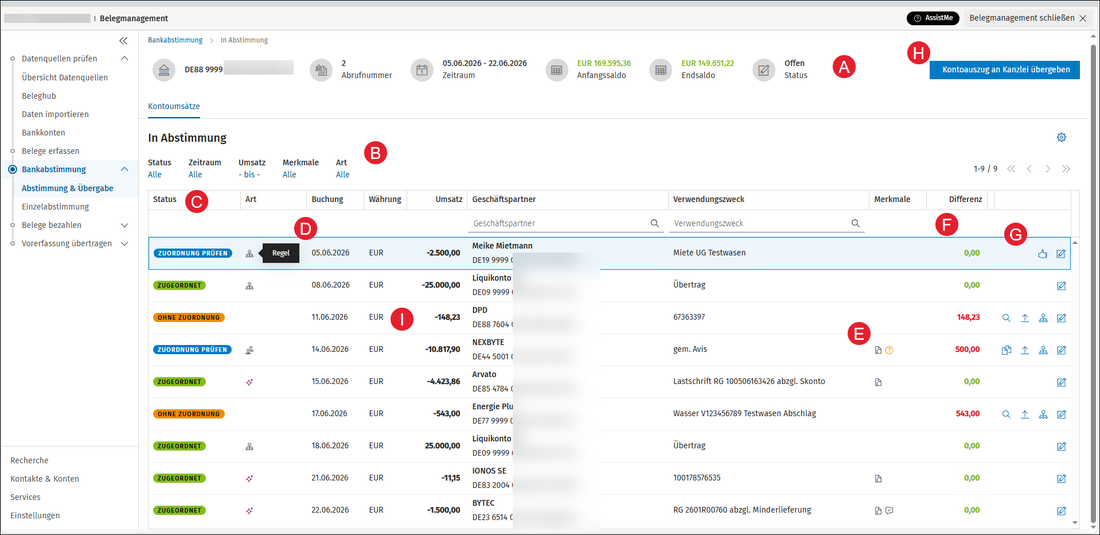Screen dimensions: 1100x535
Task: Sort by the Buchung column header
Action: pyautogui.click(x=327, y=199)
